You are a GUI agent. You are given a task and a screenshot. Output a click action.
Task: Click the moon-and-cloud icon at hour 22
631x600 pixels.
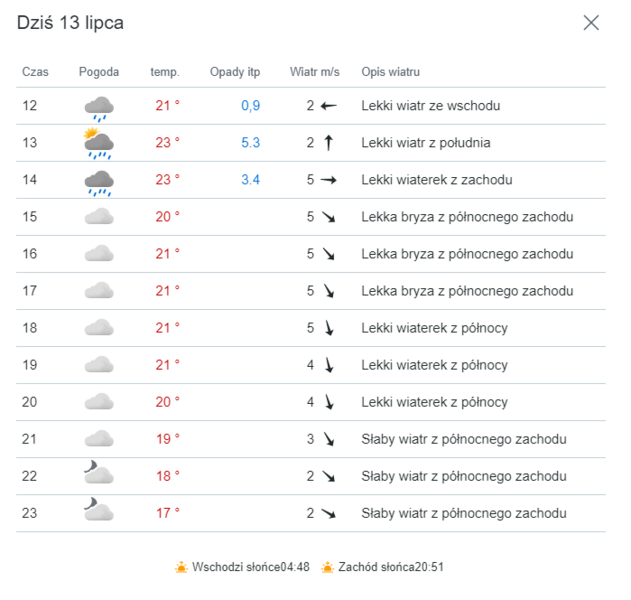coord(98,475)
